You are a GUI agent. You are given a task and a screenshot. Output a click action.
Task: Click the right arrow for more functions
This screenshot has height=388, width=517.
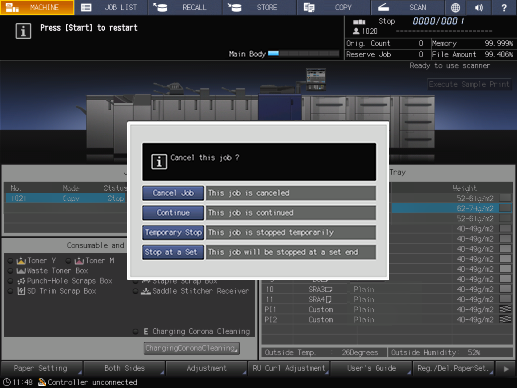click(506, 369)
